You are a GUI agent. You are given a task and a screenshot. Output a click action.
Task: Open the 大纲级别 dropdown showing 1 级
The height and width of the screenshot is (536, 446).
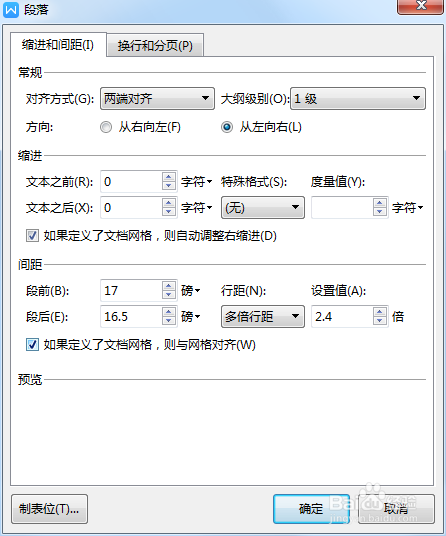(x=358, y=98)
